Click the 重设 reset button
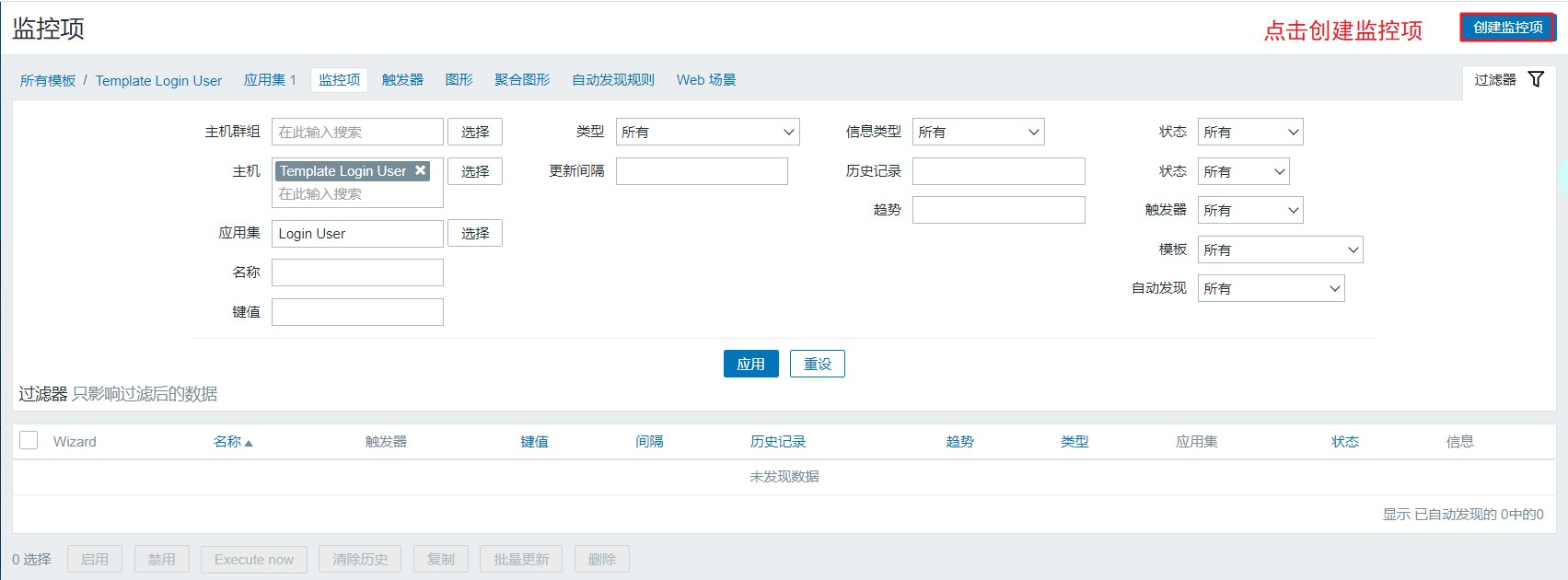Image resolution: width=1568 pixels, height=580 pixels. point(818,364)
